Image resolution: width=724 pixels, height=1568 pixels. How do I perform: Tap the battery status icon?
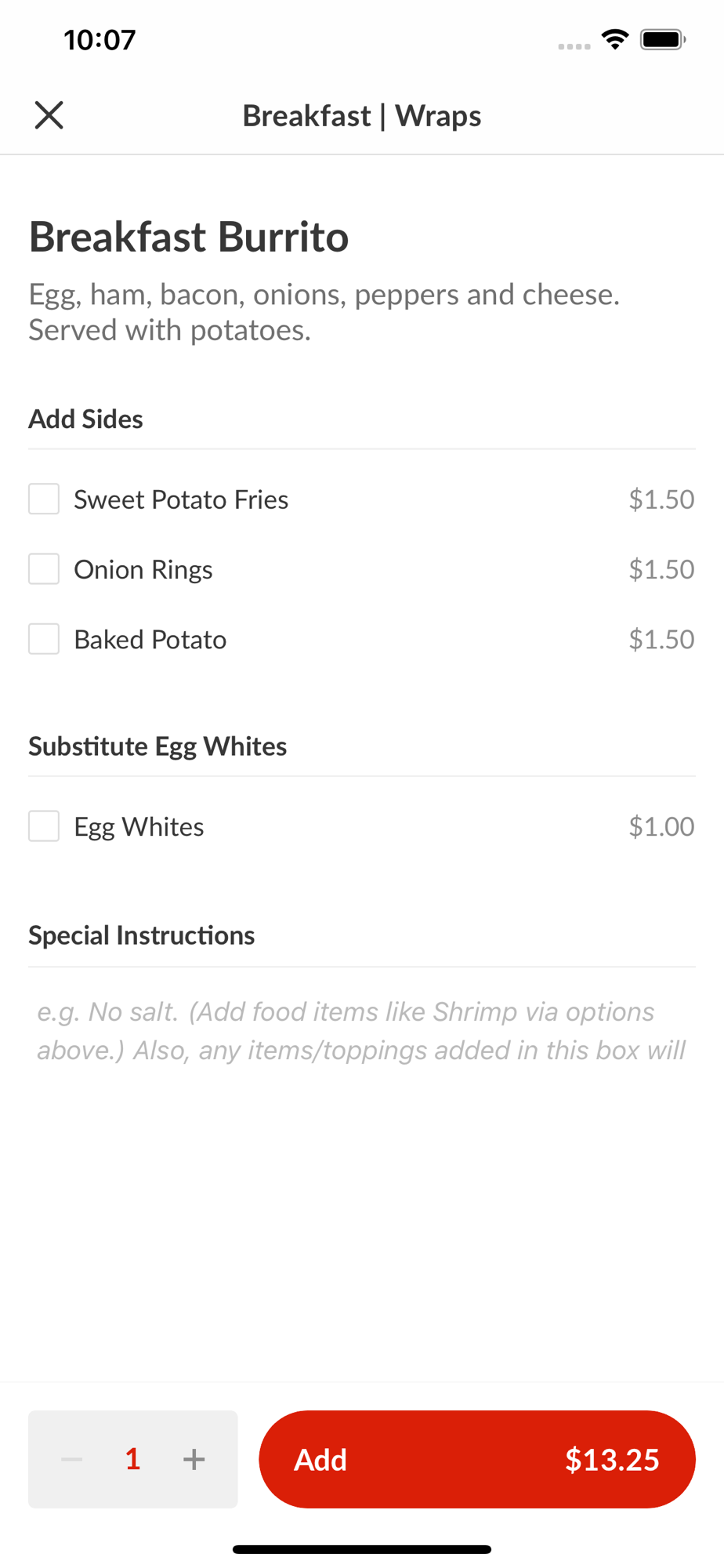pos(663,39)
